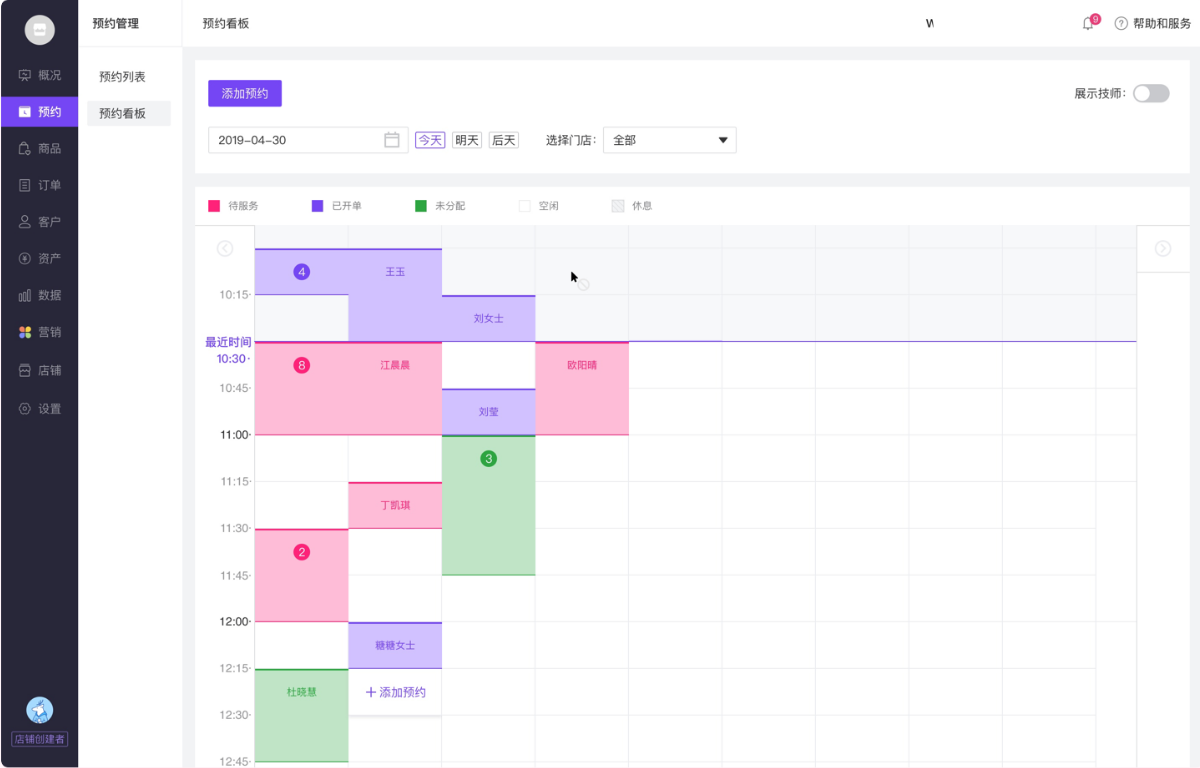Select the 明天 quick date button
Image resolution: width=1200 pixels, height=768 pixels.
[467, 140]
